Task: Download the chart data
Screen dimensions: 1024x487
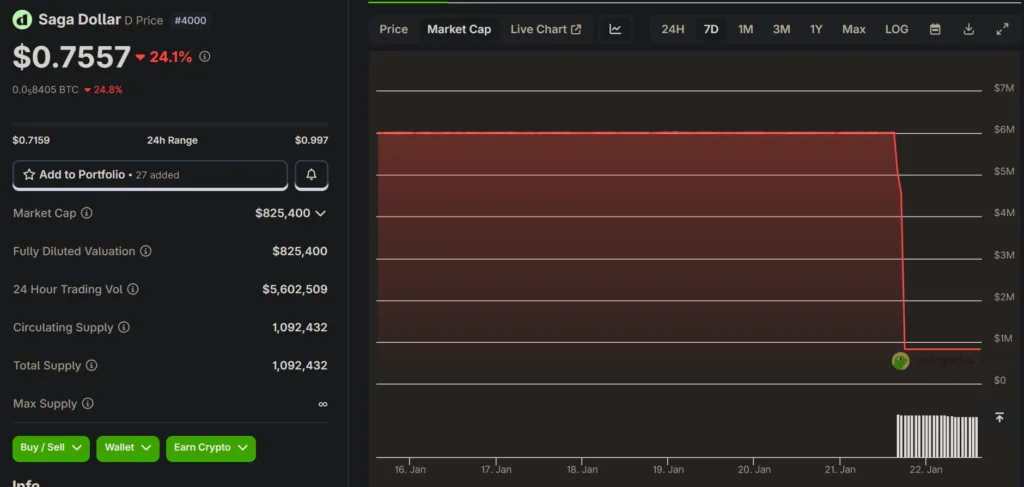Action: coord(968,30)
